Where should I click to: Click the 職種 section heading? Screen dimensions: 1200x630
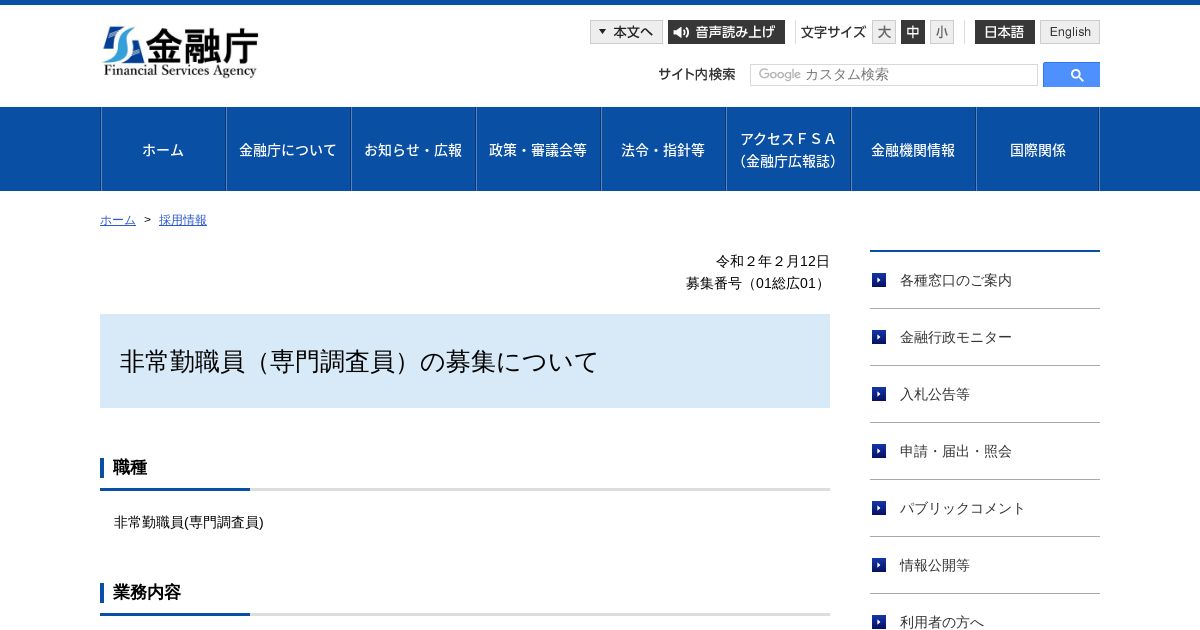point(130,467)
